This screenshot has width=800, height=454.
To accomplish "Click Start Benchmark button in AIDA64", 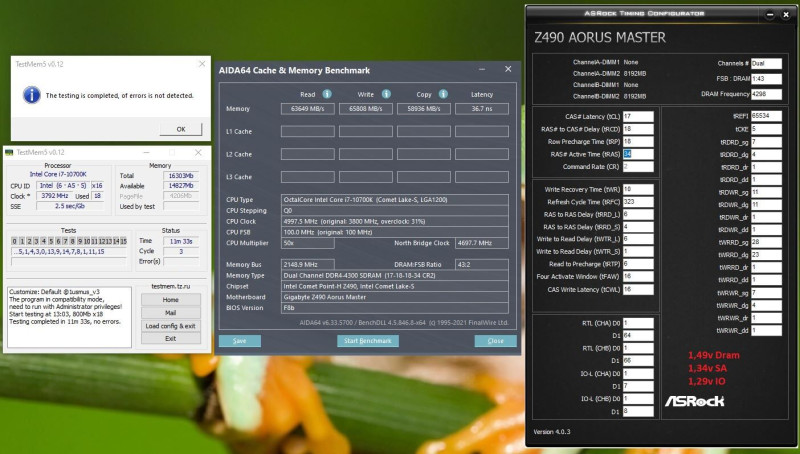I will click(367, 341).
